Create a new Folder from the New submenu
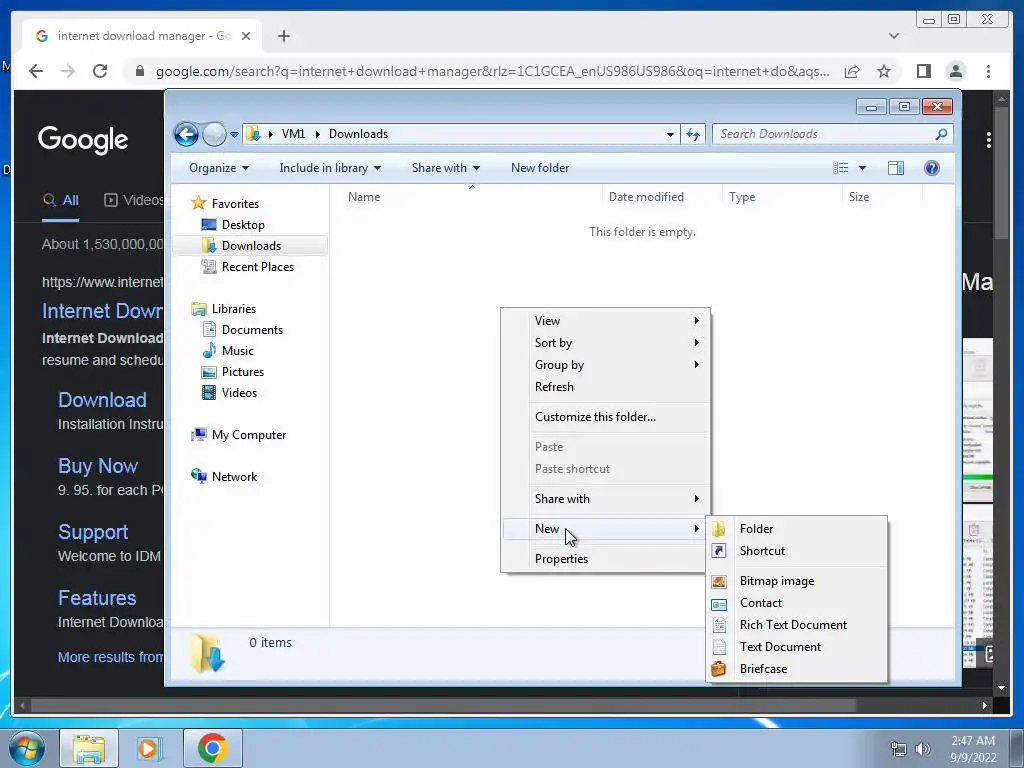The height and width of the screenshot is (768, 1024). (797, 529)
